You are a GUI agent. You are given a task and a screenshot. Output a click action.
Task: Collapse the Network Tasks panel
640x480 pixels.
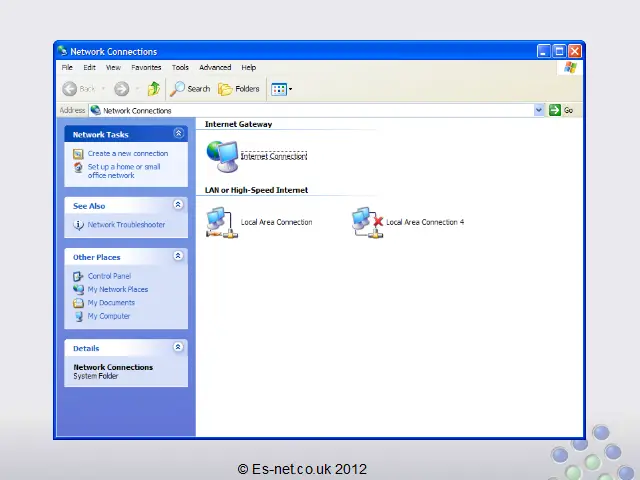[178, 133]
